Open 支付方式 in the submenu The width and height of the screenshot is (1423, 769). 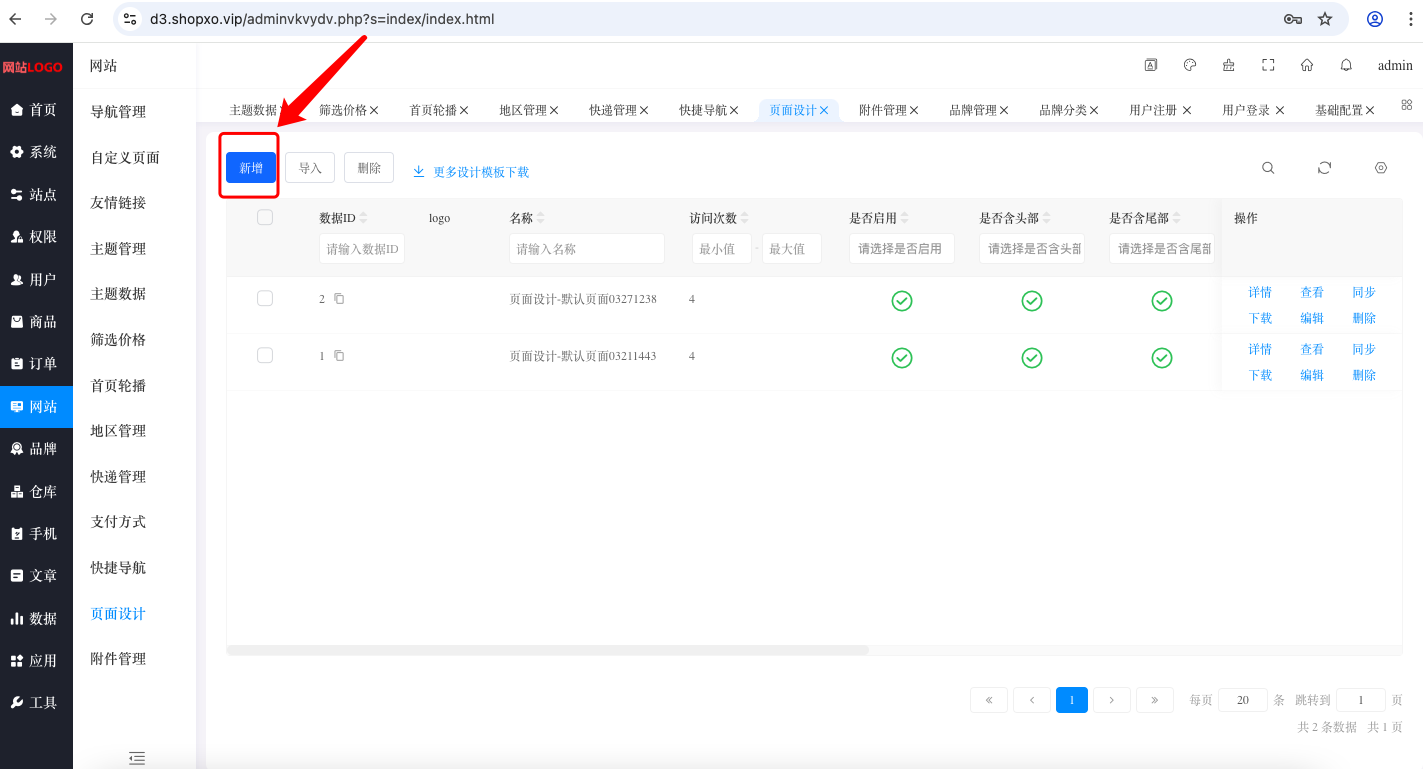[x=118, y=522]
